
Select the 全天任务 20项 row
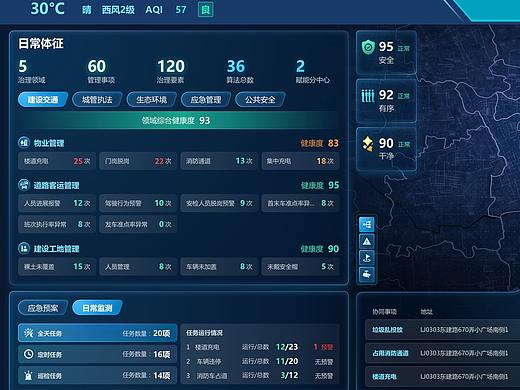(x=98, y=333)
